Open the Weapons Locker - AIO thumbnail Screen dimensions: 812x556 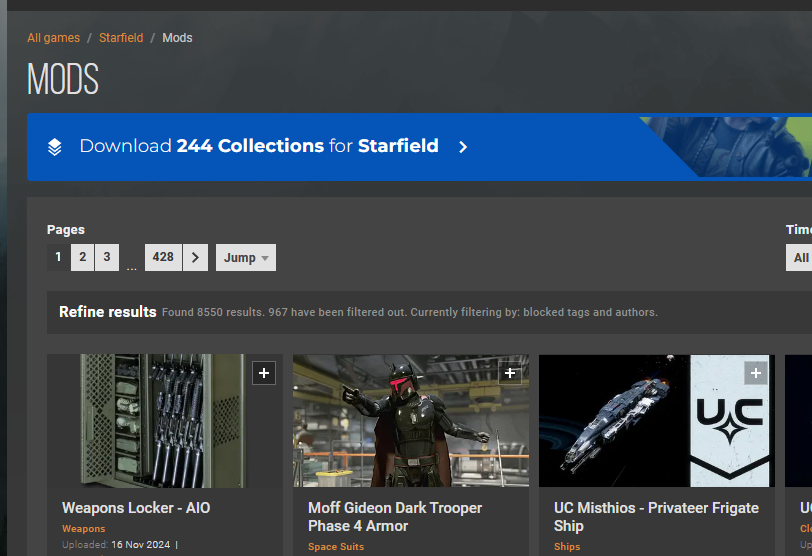[x=165, y=421]
